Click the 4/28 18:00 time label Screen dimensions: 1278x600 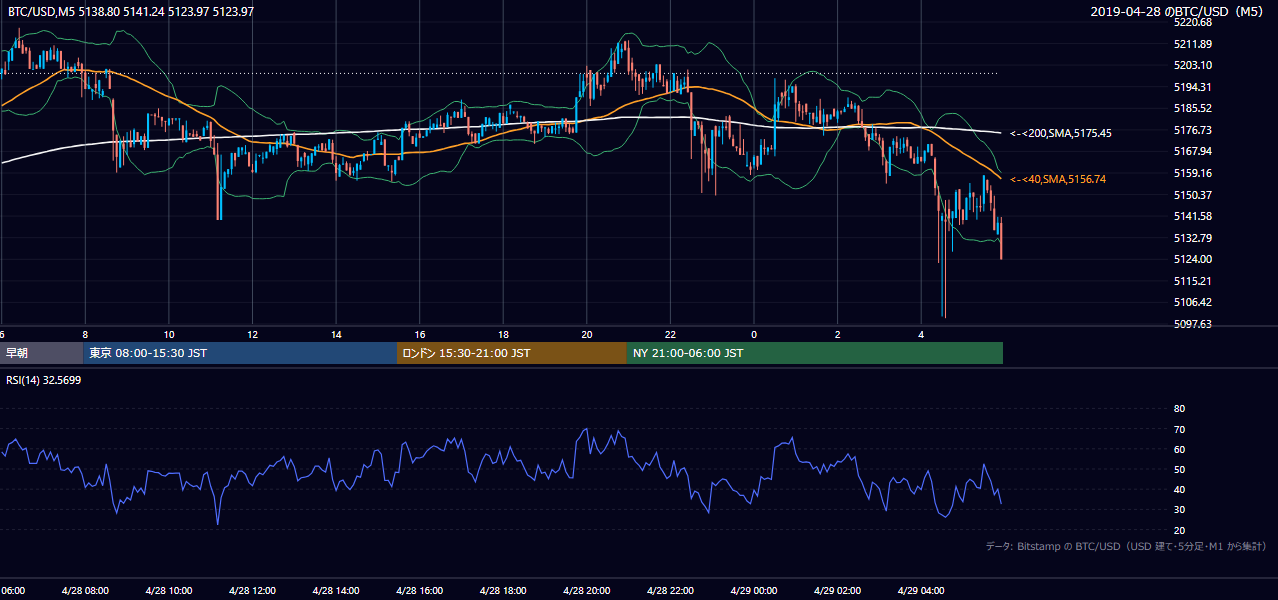point(503,590)
